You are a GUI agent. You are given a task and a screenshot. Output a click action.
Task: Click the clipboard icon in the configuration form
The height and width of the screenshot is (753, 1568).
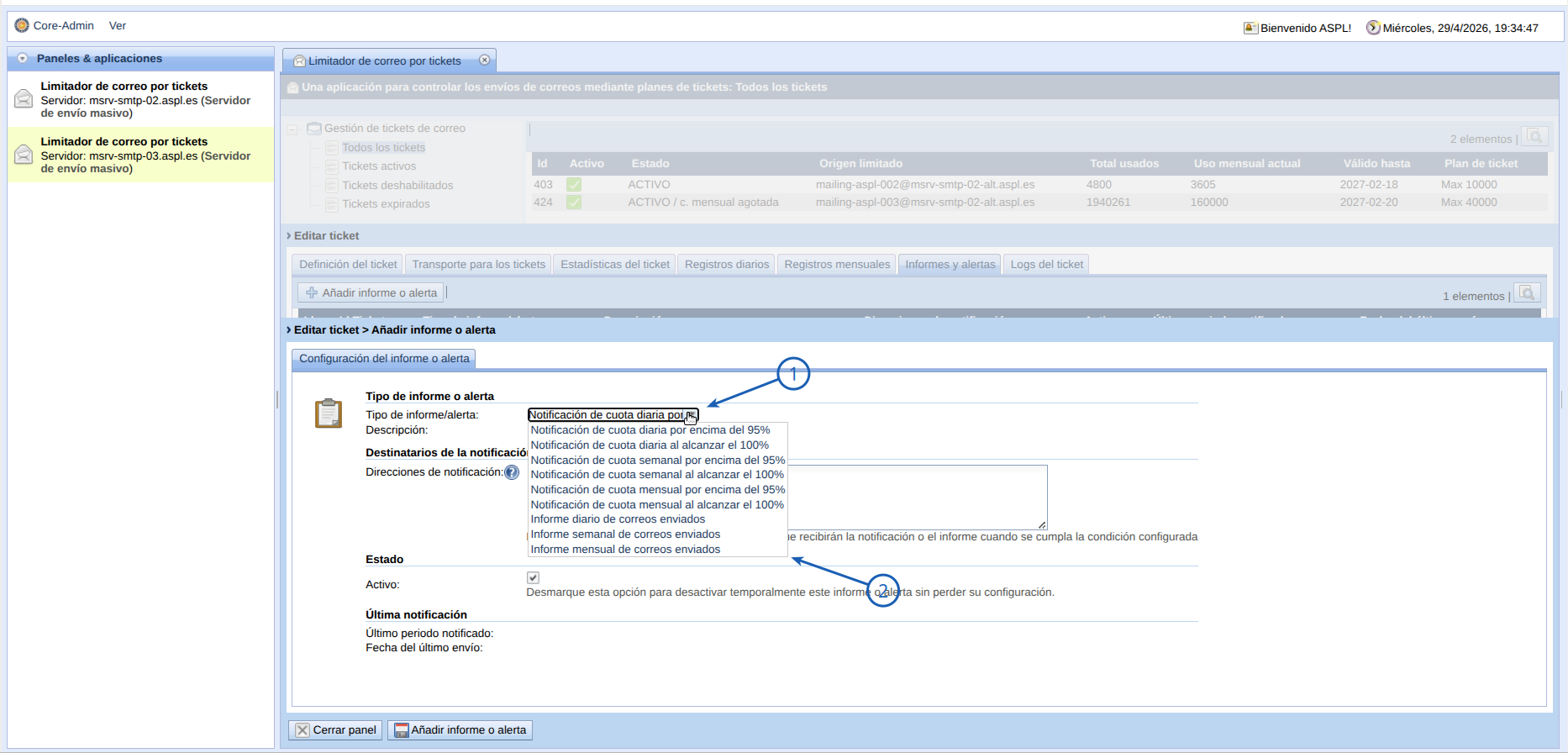pos(329,413)
